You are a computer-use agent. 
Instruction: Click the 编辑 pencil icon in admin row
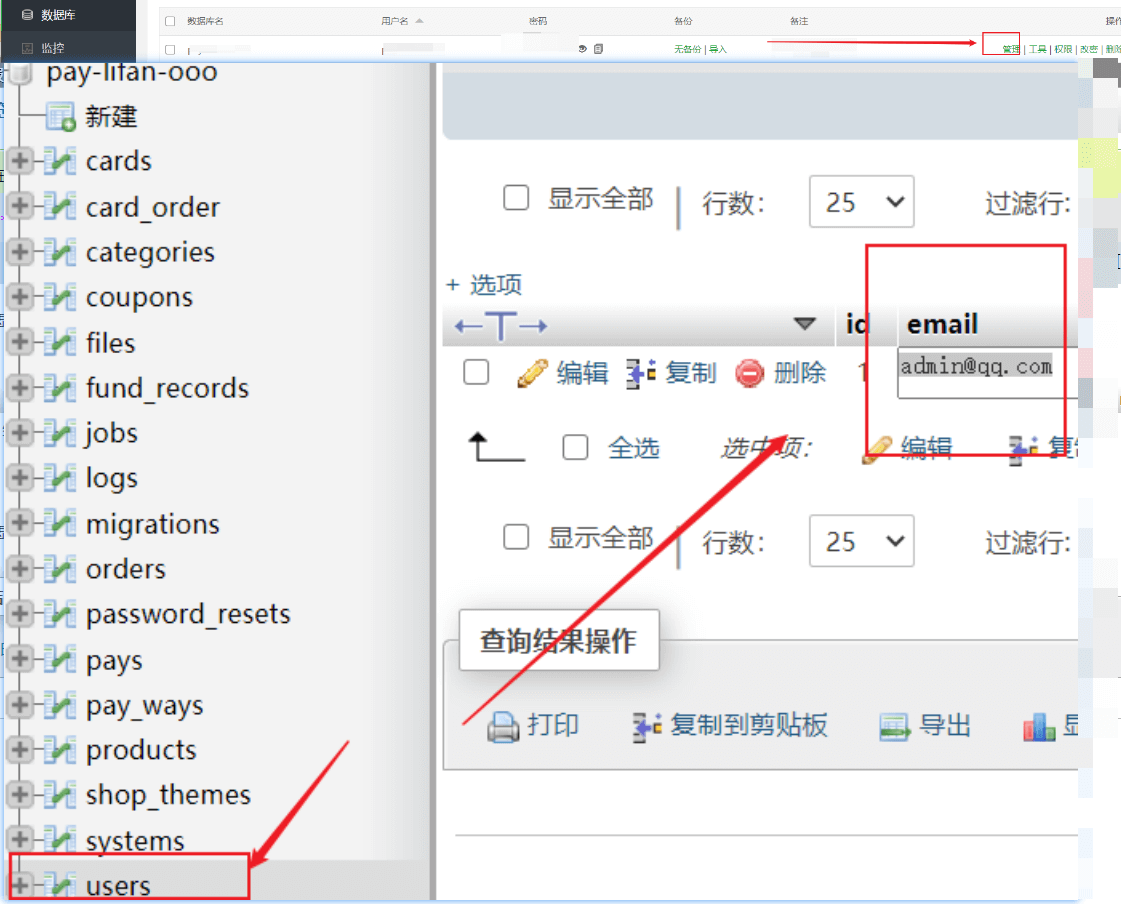(532, 374)
